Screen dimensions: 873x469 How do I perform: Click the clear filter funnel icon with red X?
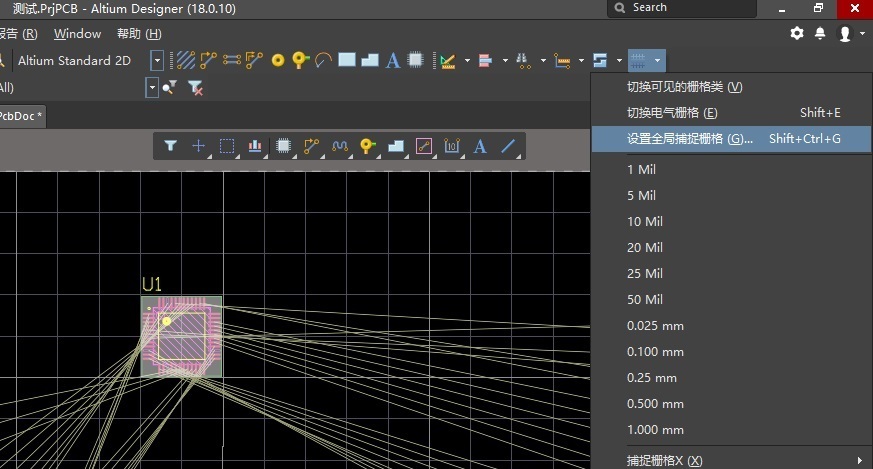196,88
